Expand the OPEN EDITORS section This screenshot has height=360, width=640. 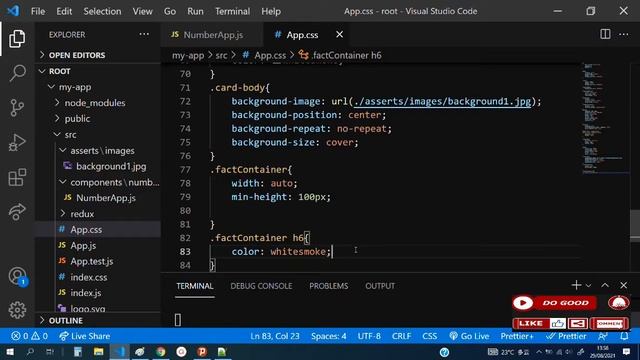[77, 55]
